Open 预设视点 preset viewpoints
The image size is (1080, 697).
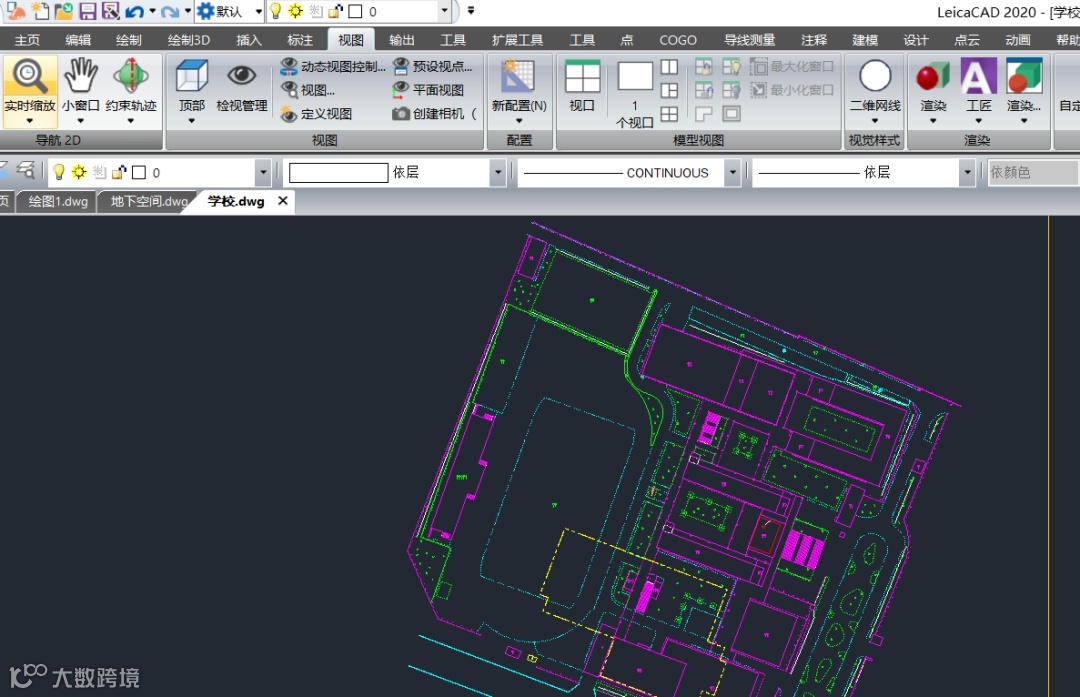click(x=433, y=66)
